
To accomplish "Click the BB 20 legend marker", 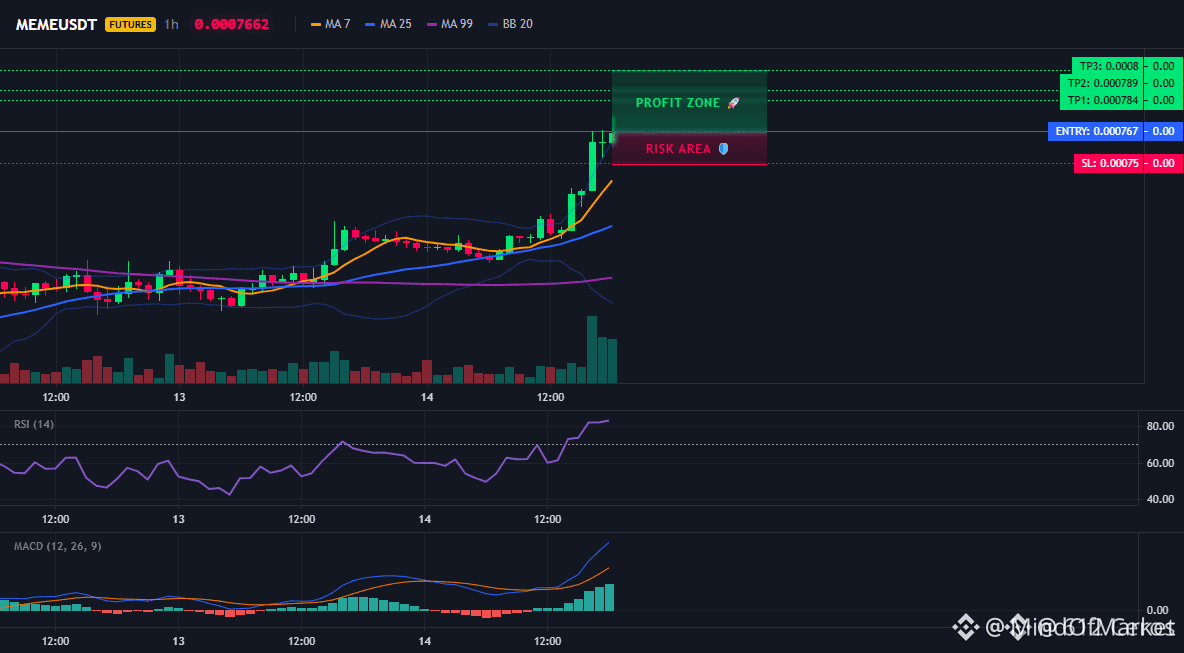I will pyautogui.click(x=493, y=24).
